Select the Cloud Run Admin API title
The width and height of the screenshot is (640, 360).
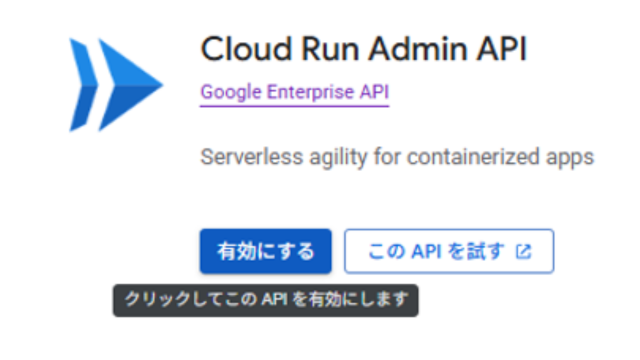click(364, 49)
